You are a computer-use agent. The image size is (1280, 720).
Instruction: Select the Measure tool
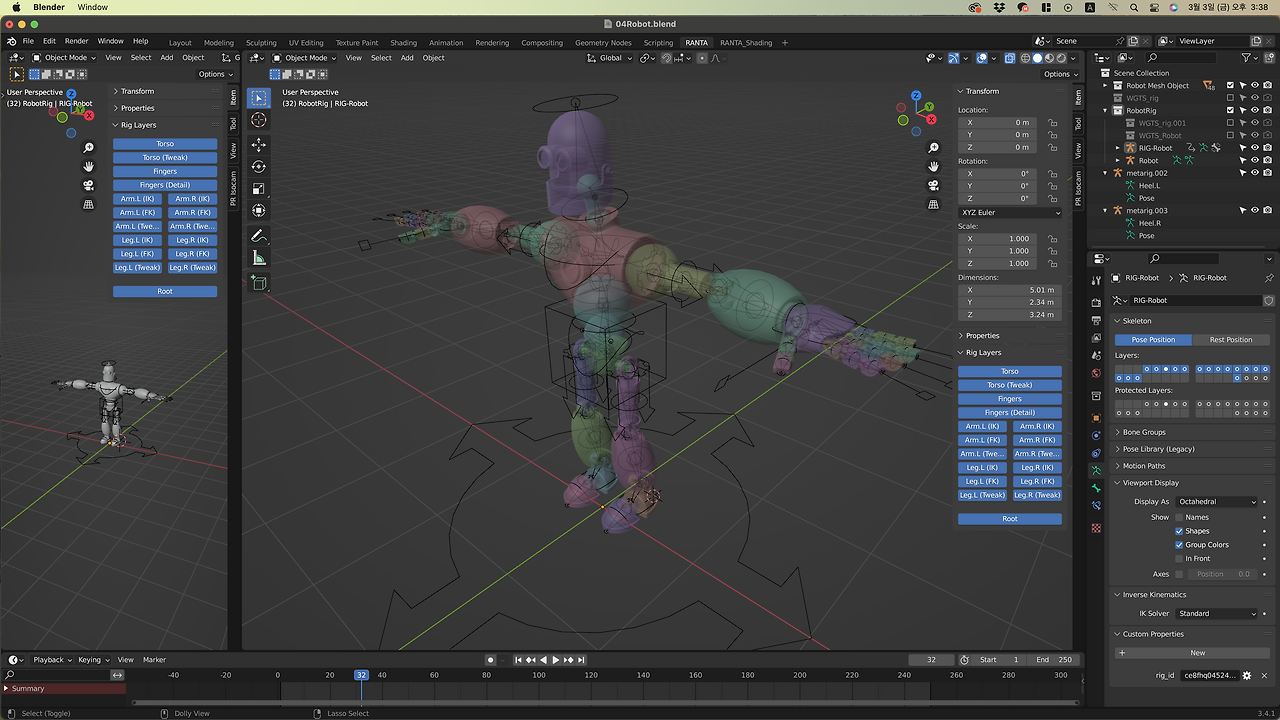pos(259,259)
